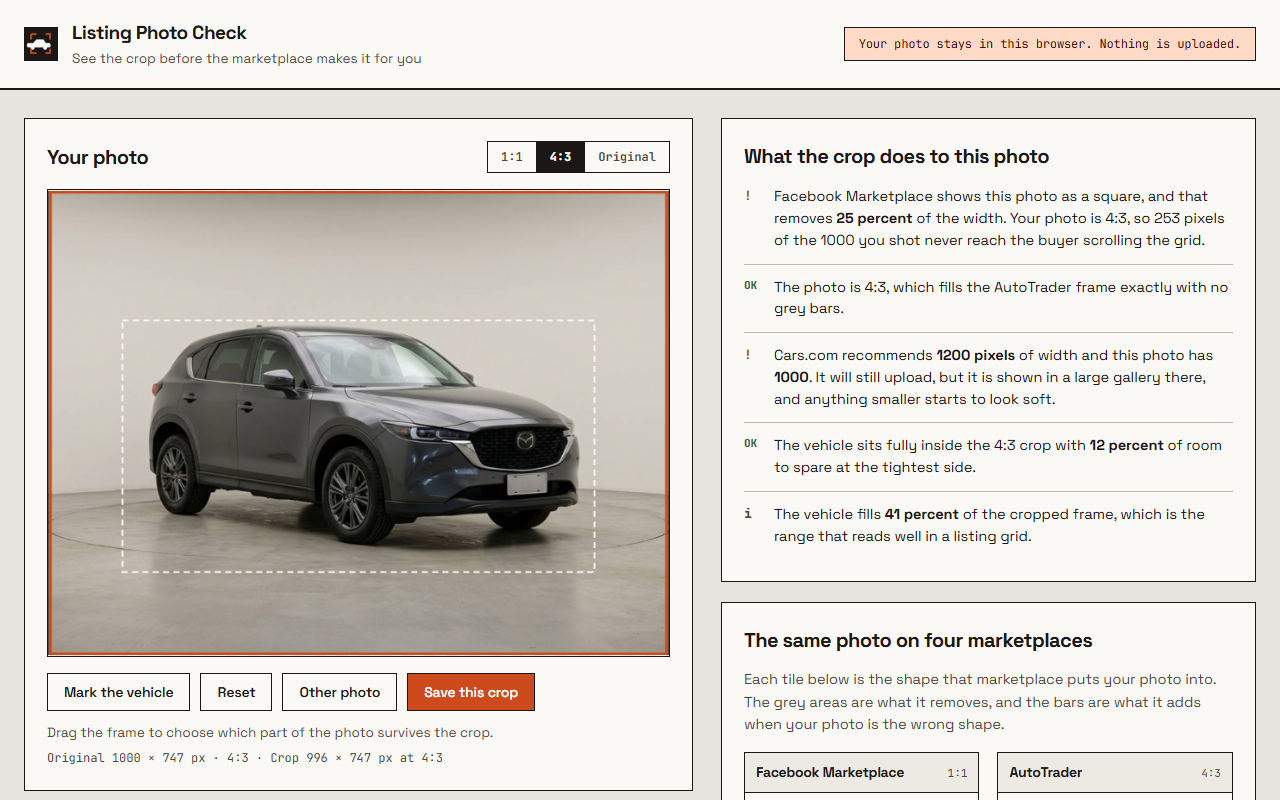Click the "Your photo" heading
The image size is (1280, 800).
click(x=98, y=157)
